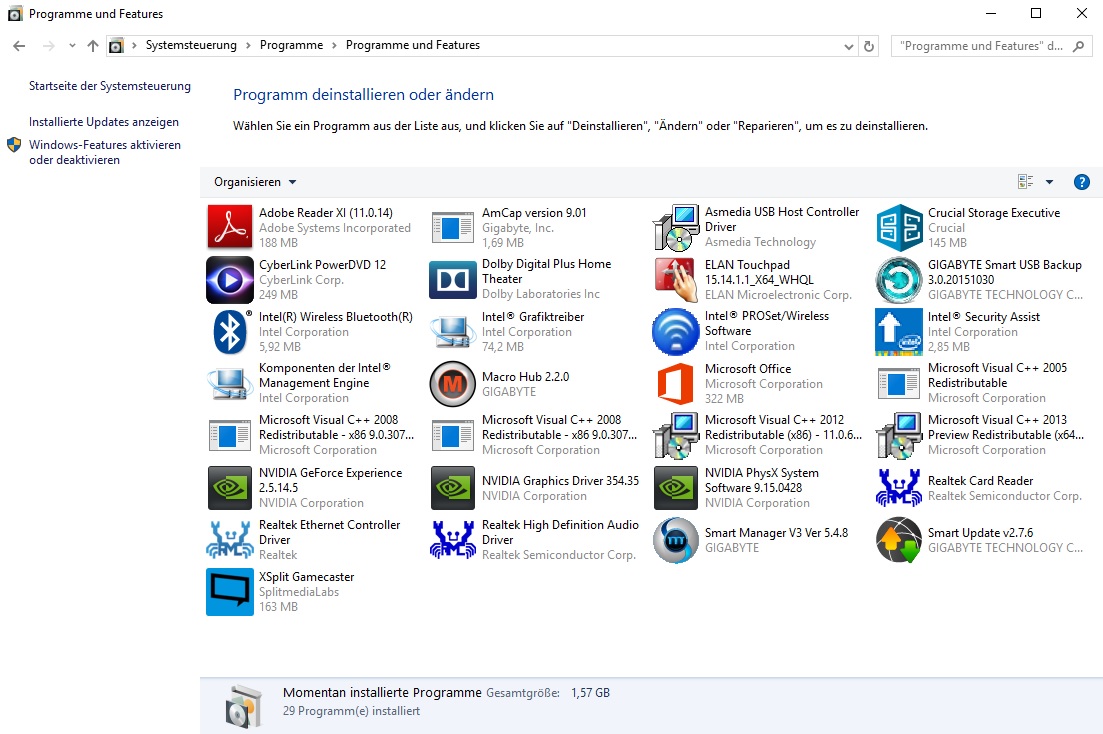
Task: Expand the address bar history dropdown
Action: pyautogui.click(x=848, y=46)
